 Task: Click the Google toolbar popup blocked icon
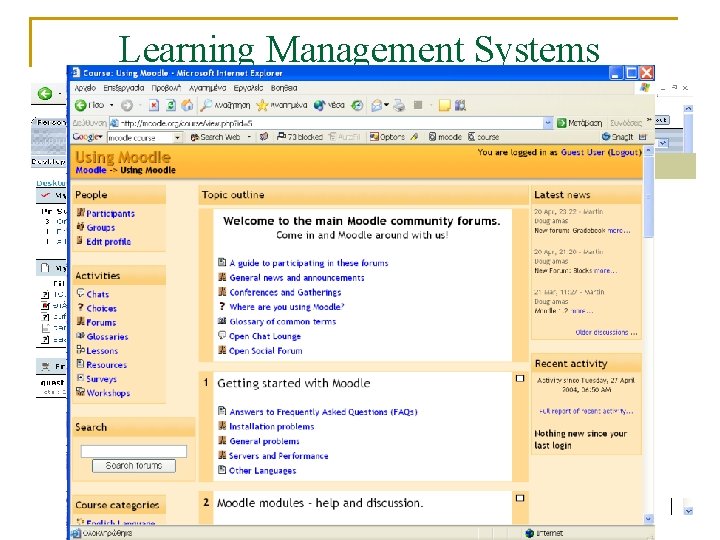pos(281,137)
